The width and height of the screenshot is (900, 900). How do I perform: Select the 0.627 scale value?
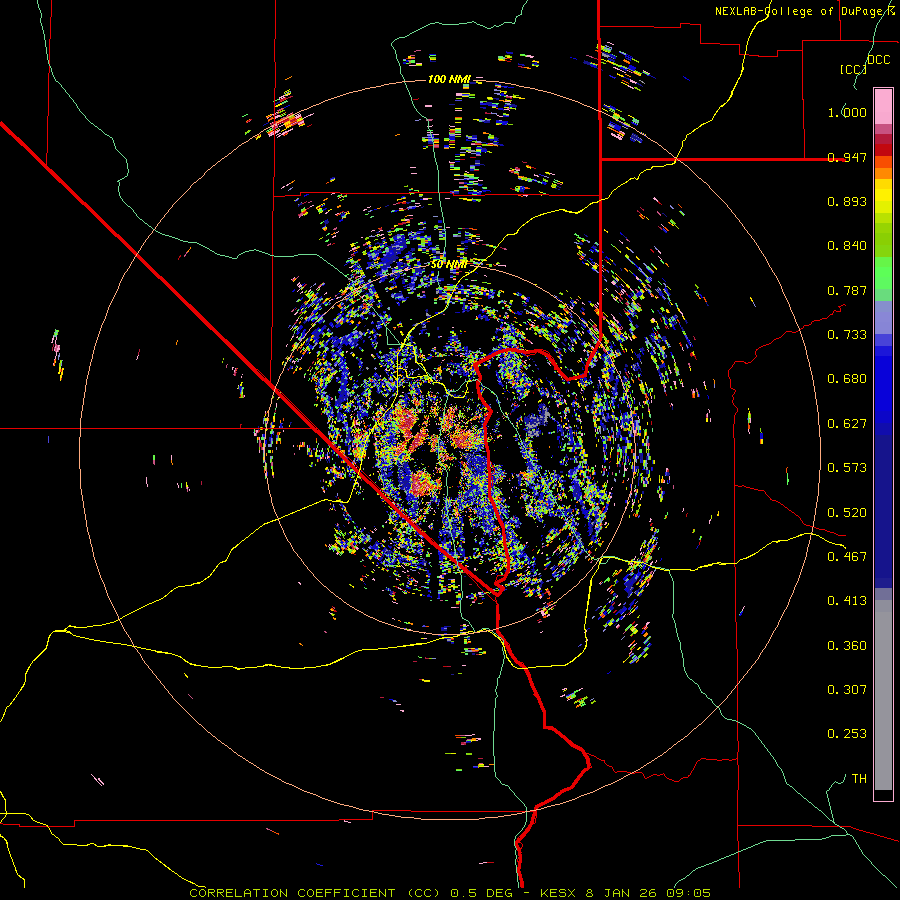click(x=847, y=424)
